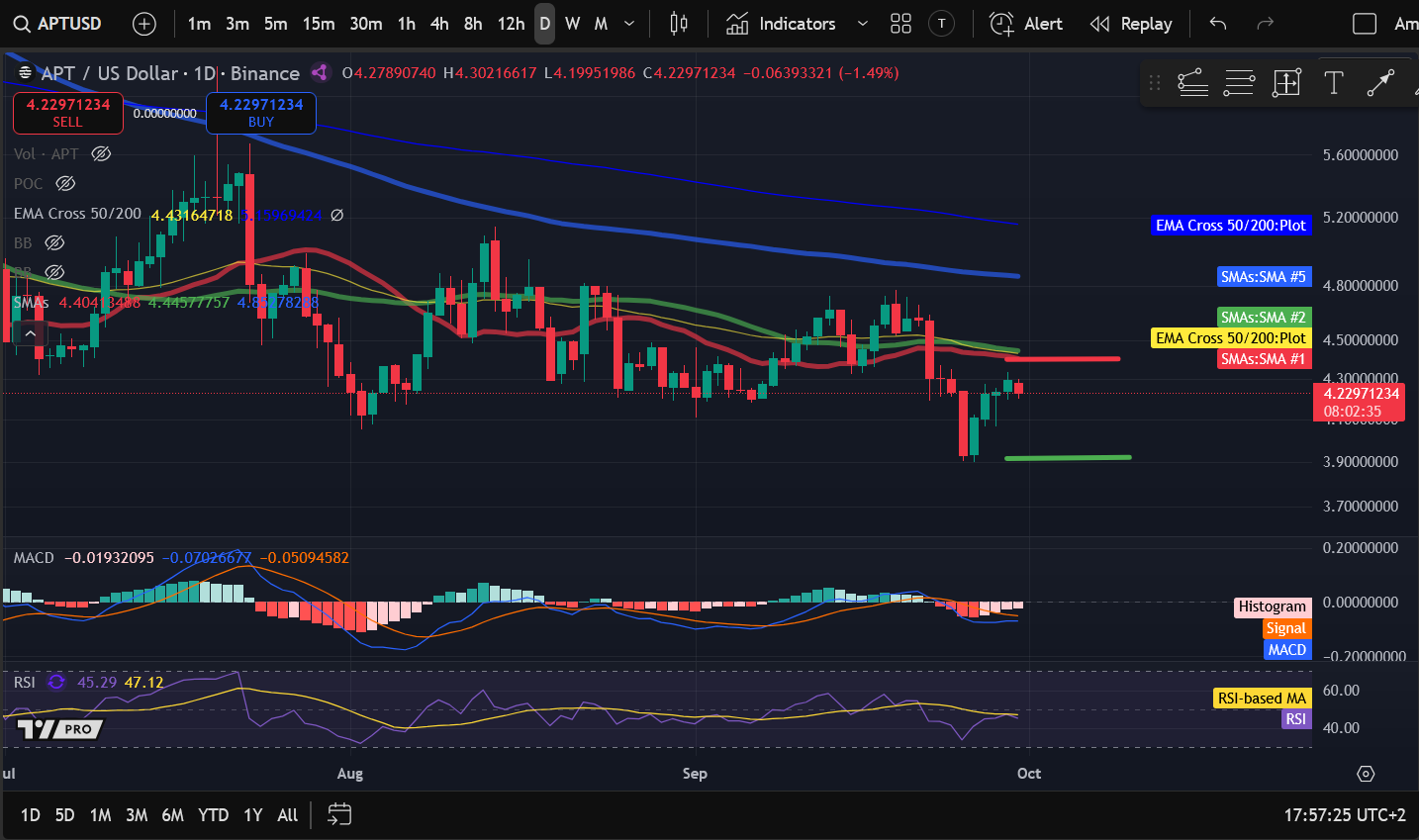Viewport: 1419px width, 840px height.
Task: Select the green horizontal line drawing
Action: coord(1068,457)
